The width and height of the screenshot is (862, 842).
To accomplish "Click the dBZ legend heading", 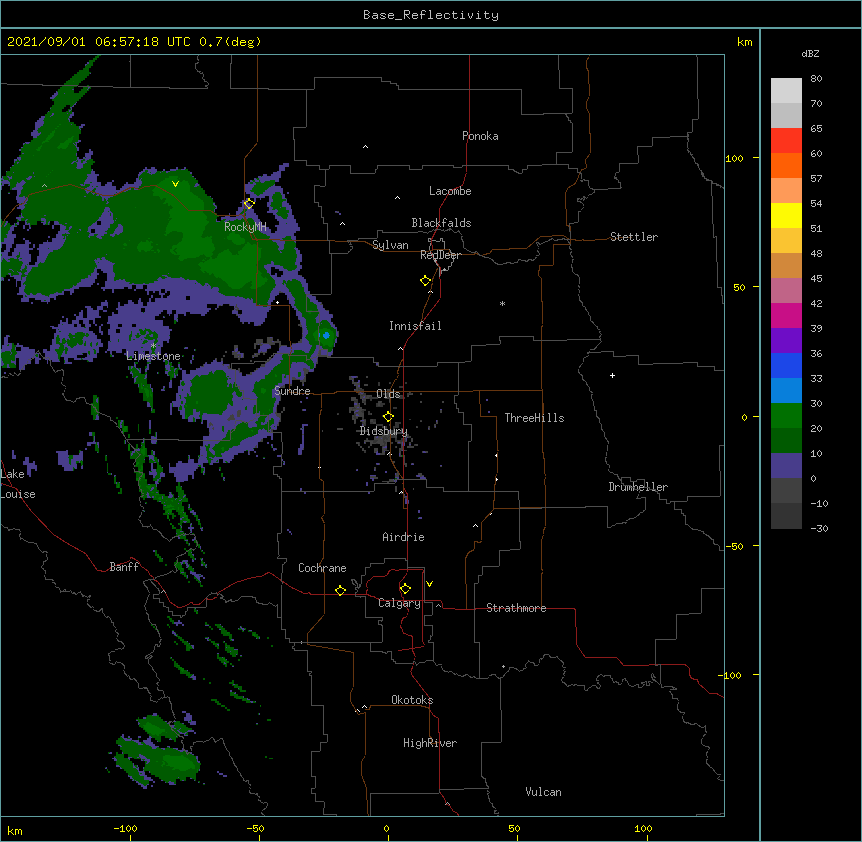I will [810, 54].
